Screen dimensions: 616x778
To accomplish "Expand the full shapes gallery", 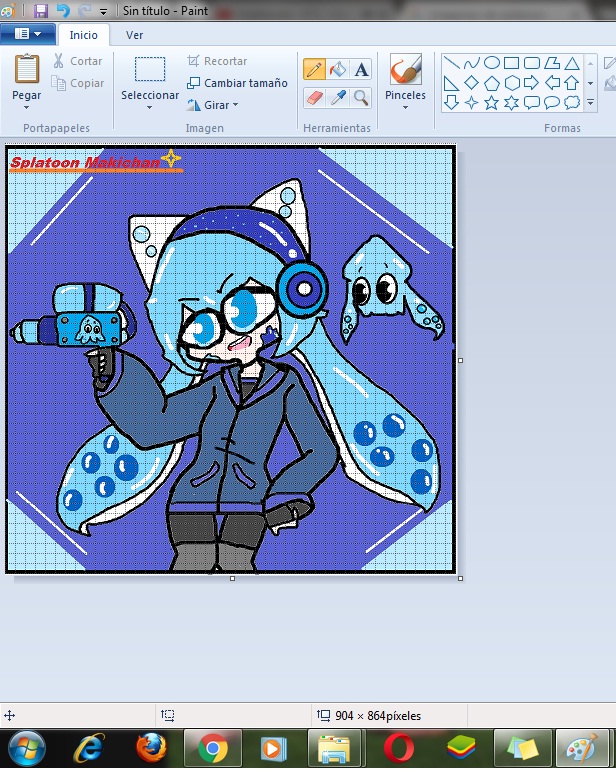I will (590, 103).
